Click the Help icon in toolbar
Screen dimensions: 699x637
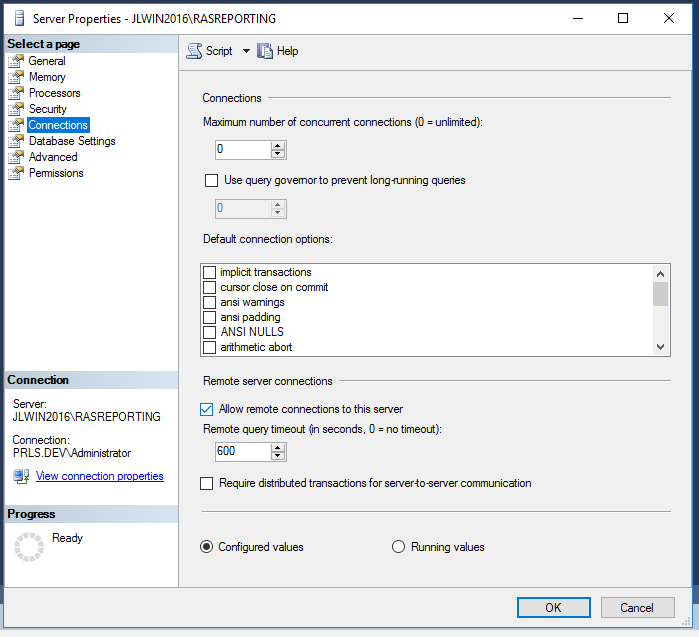point(265,51)
